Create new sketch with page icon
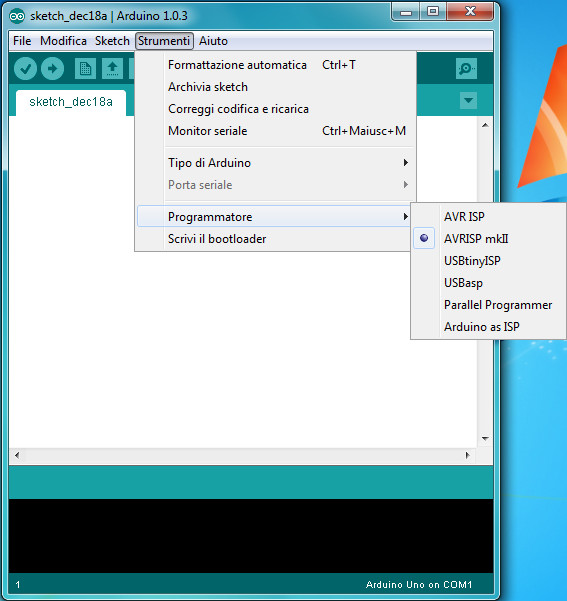Screen dimensions: 567x601 [x=85, y=69]
